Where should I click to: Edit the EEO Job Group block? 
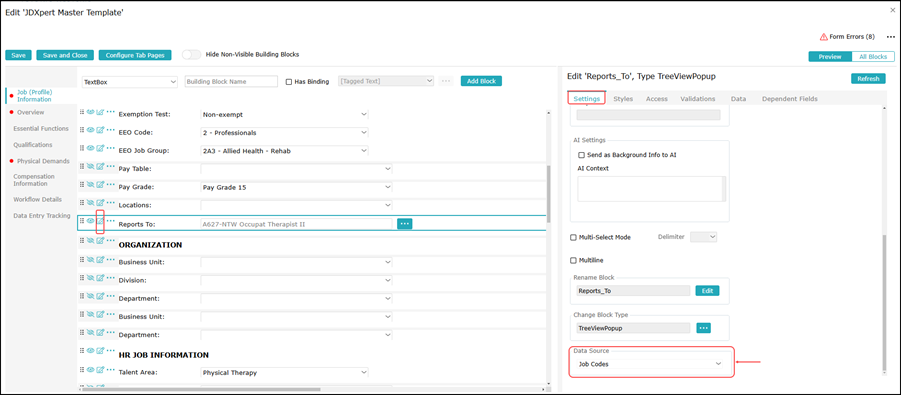point(100,149)
